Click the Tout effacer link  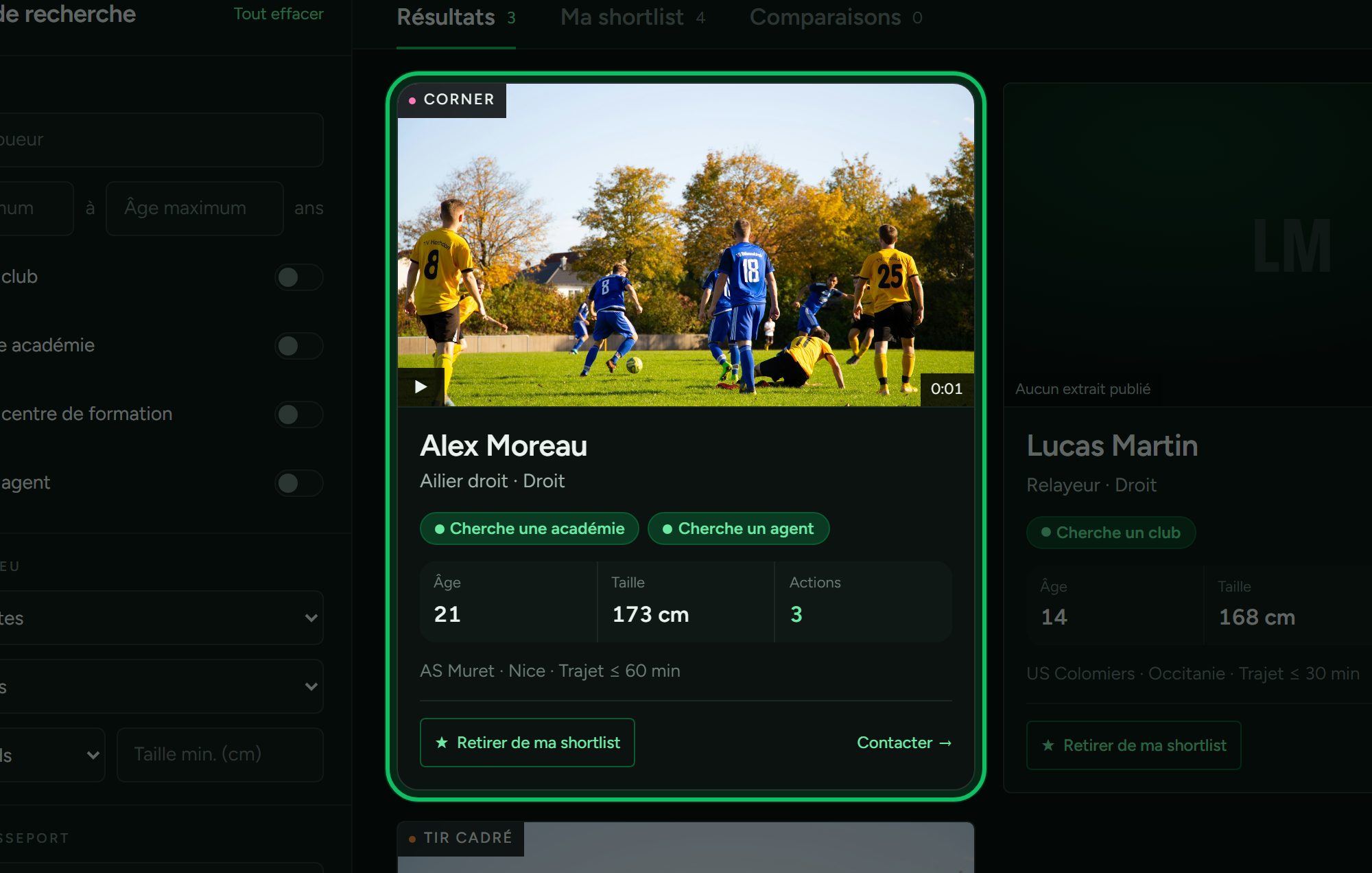(x=279, y=14)
